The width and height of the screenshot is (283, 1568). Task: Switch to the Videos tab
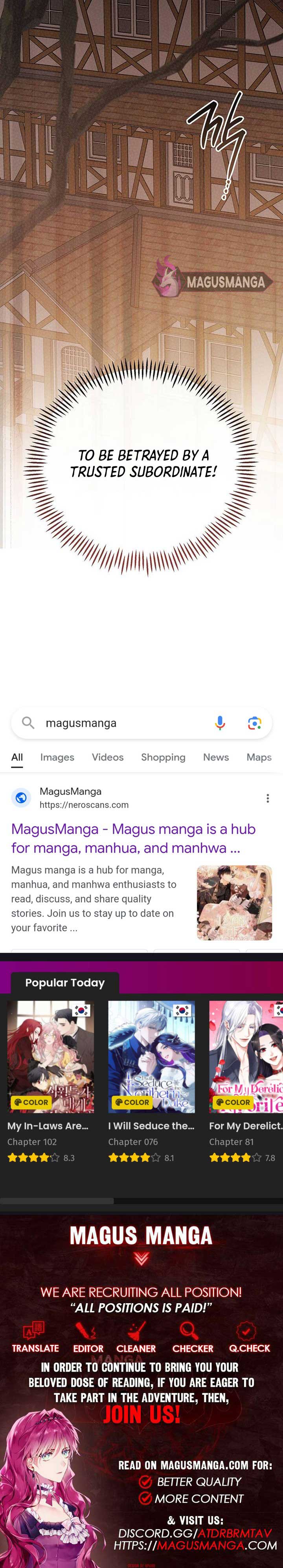pos(108,757)
